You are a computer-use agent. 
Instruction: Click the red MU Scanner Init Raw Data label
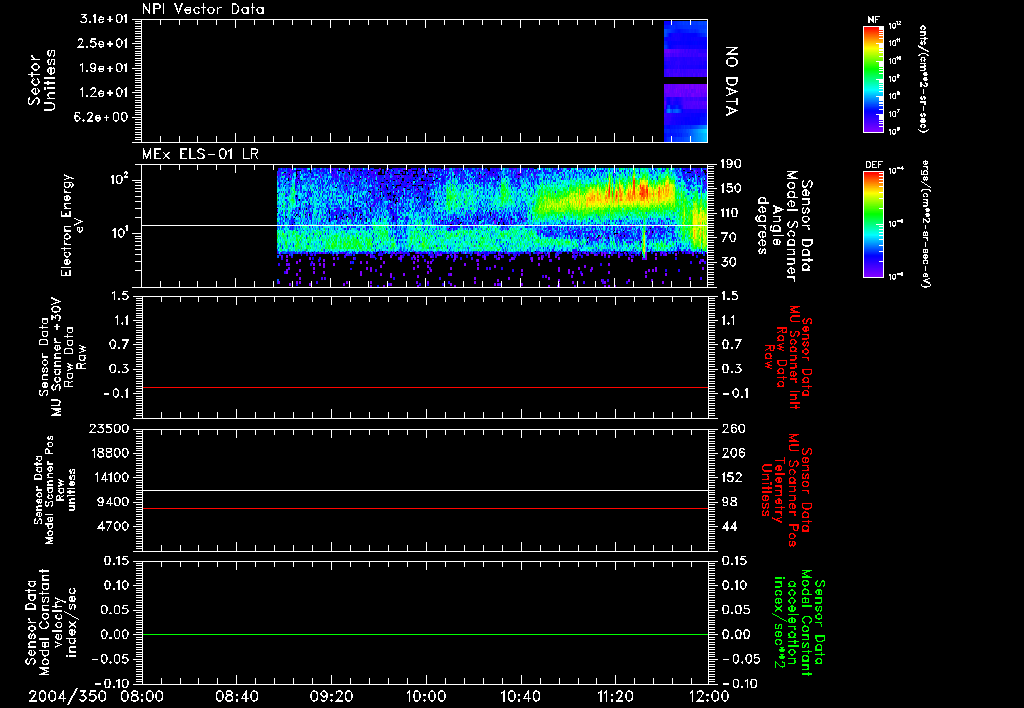788,357
